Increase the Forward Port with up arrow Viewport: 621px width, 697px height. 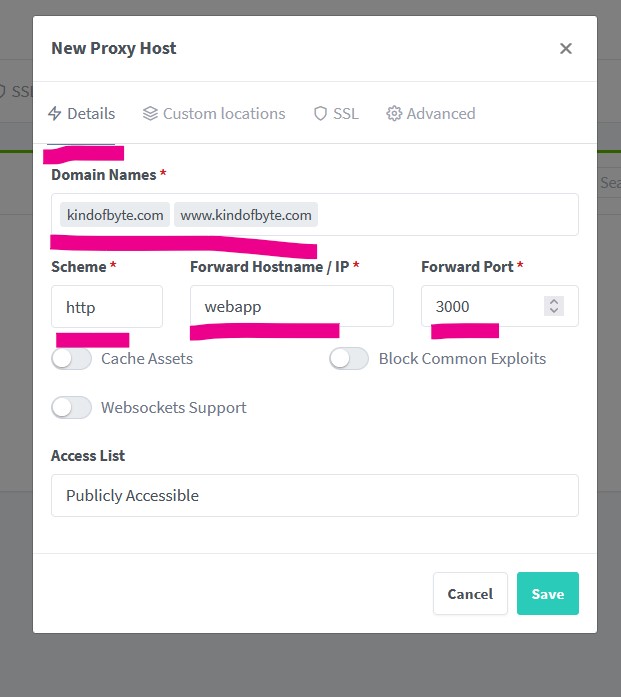click(x=554, y=301)
